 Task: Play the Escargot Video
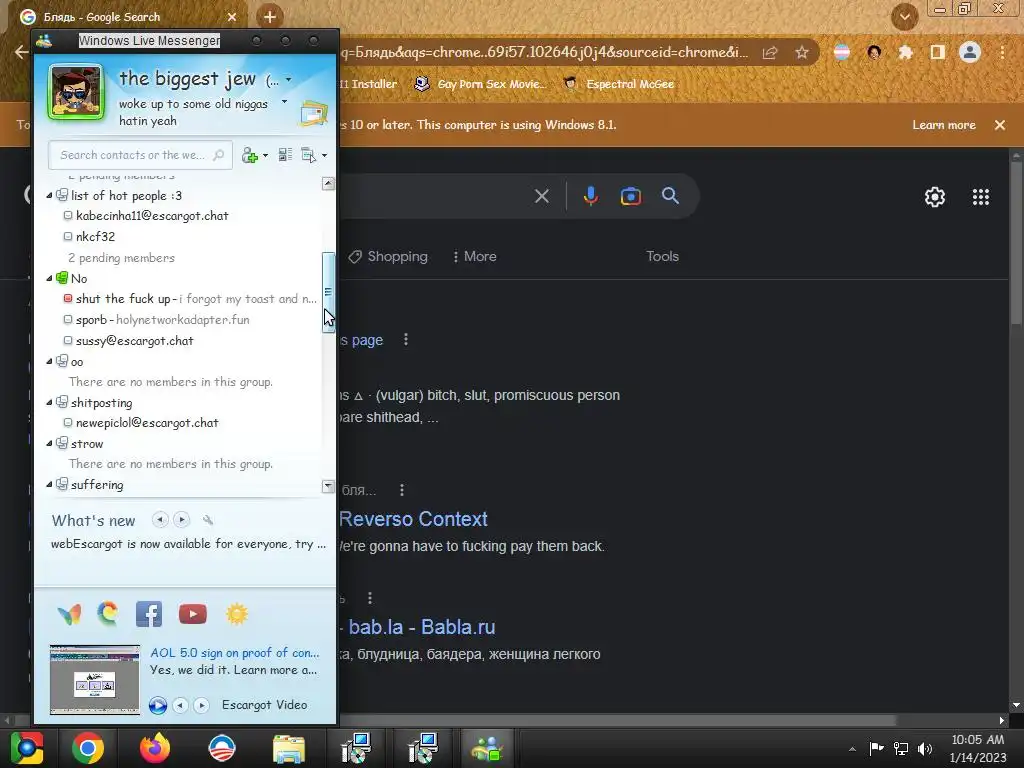tap(157, 705)
